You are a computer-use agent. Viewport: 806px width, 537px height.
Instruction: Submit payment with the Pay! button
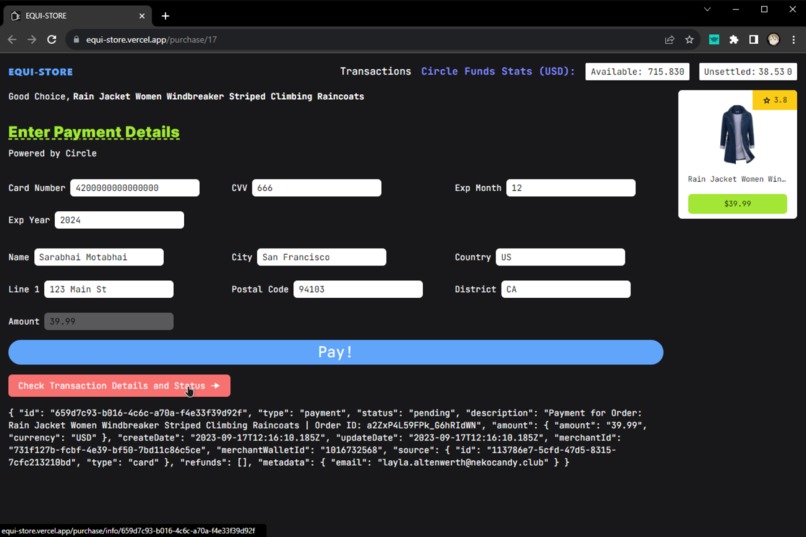[x=336, y=352]
